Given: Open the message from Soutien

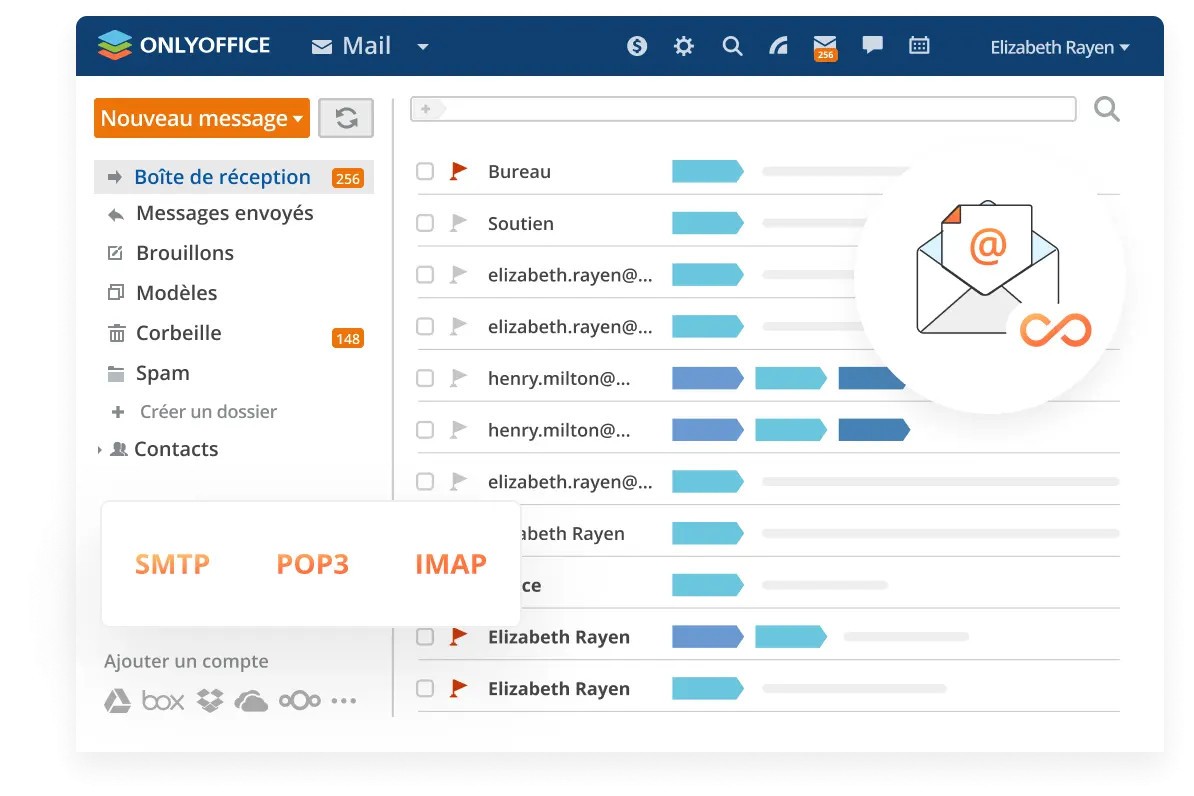Looking at the screenshot, I should coord(521,224).
